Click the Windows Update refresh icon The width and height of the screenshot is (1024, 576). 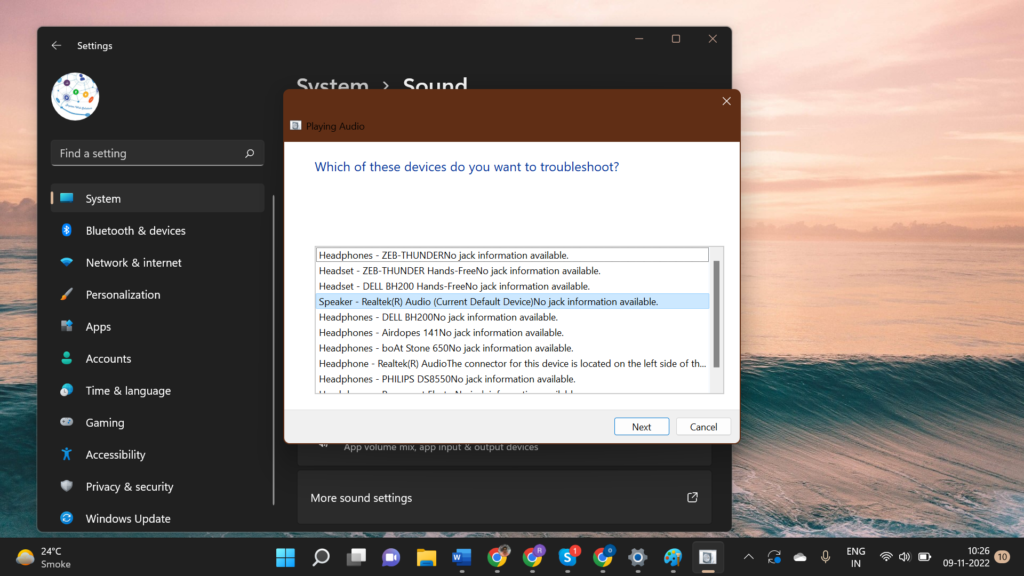point(67,518)
